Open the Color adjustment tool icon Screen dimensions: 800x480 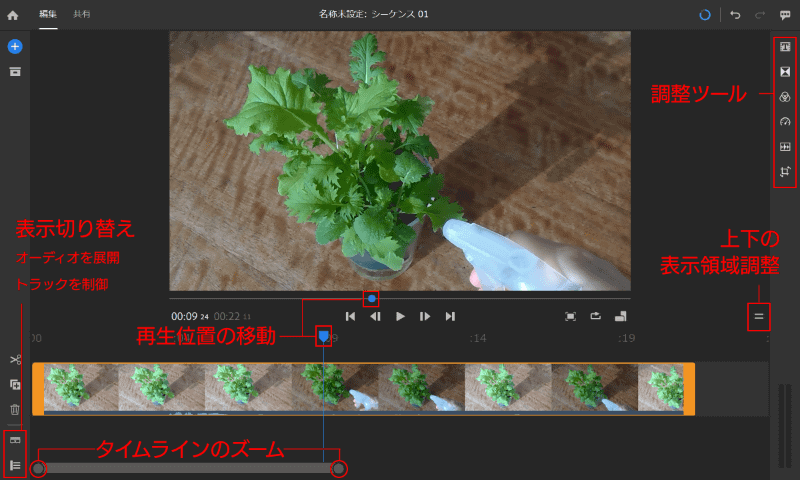point(785,96)
